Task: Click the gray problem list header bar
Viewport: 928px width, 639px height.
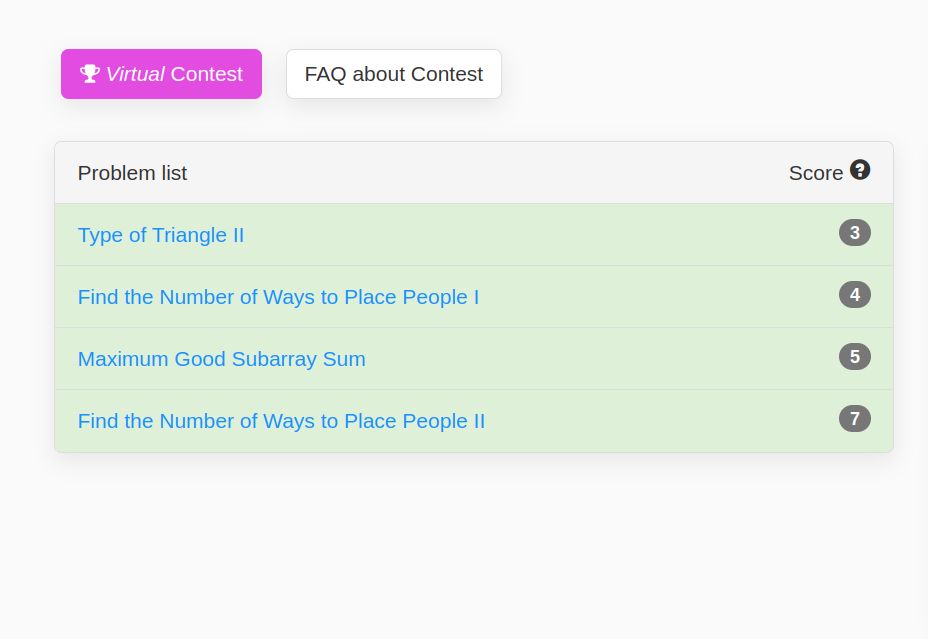Action: coord(480,173)
